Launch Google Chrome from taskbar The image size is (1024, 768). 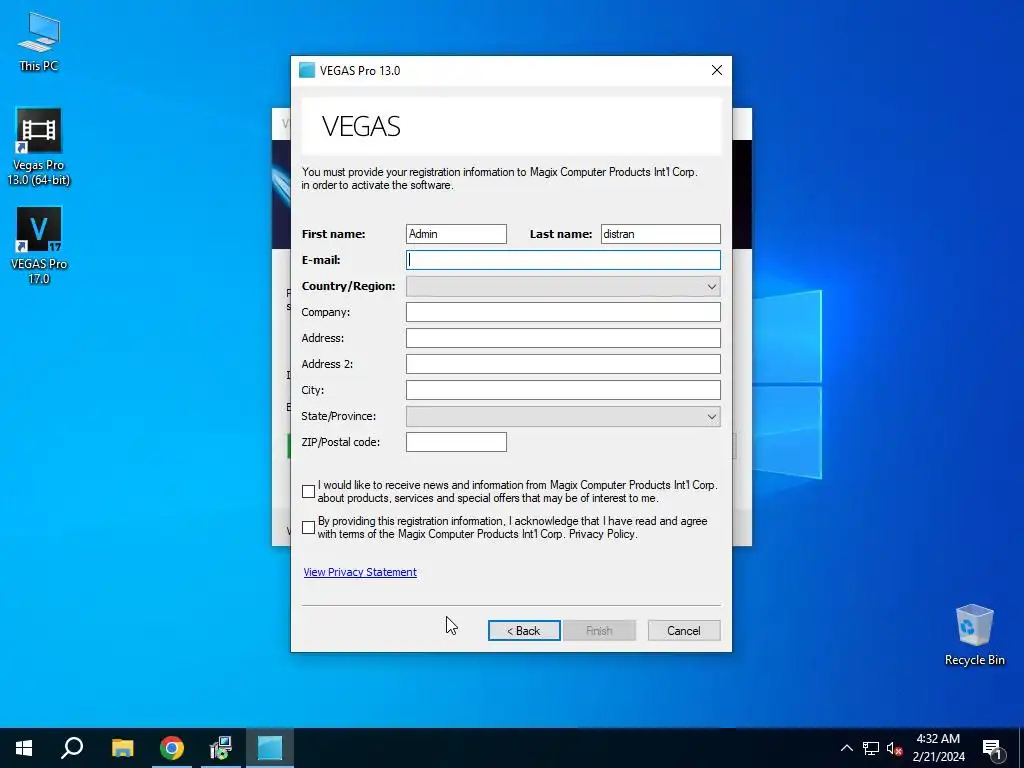coord(172,748)
